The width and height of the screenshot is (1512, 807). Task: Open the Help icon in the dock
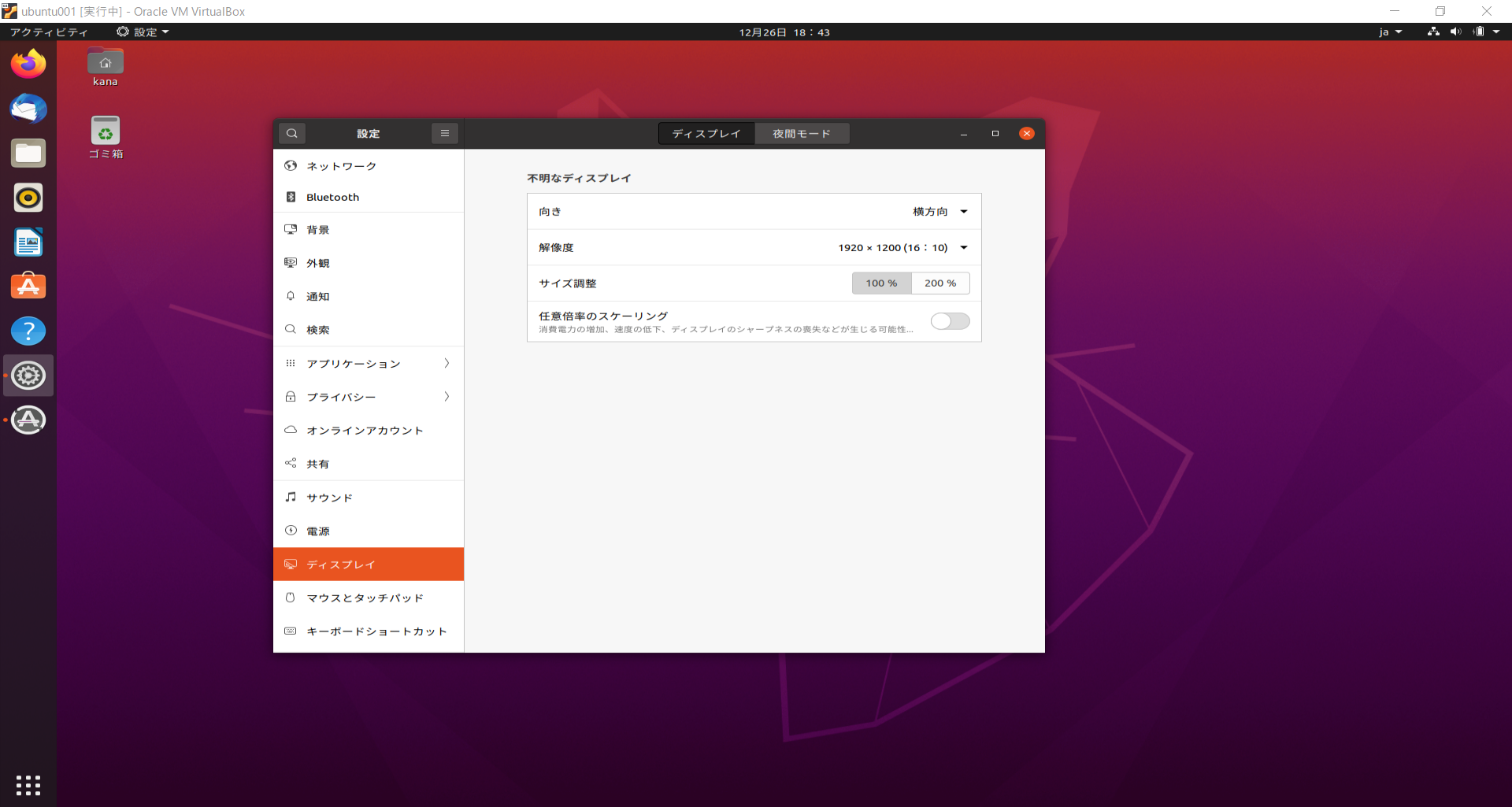coord(28,331)
